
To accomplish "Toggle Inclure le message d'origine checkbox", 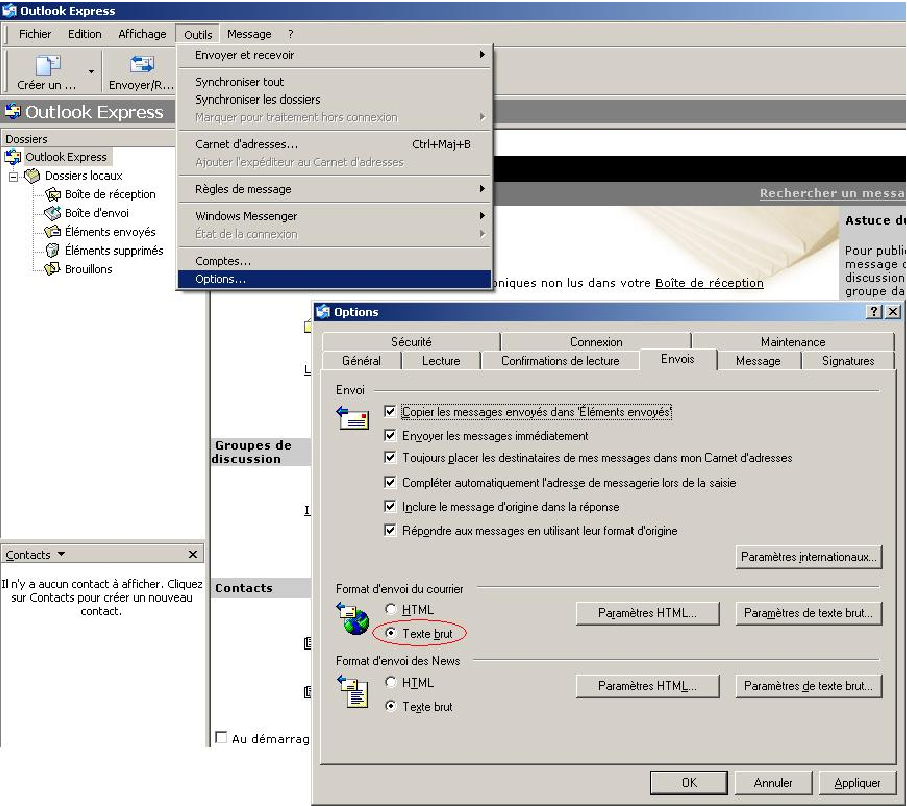I will pos(390,506).
